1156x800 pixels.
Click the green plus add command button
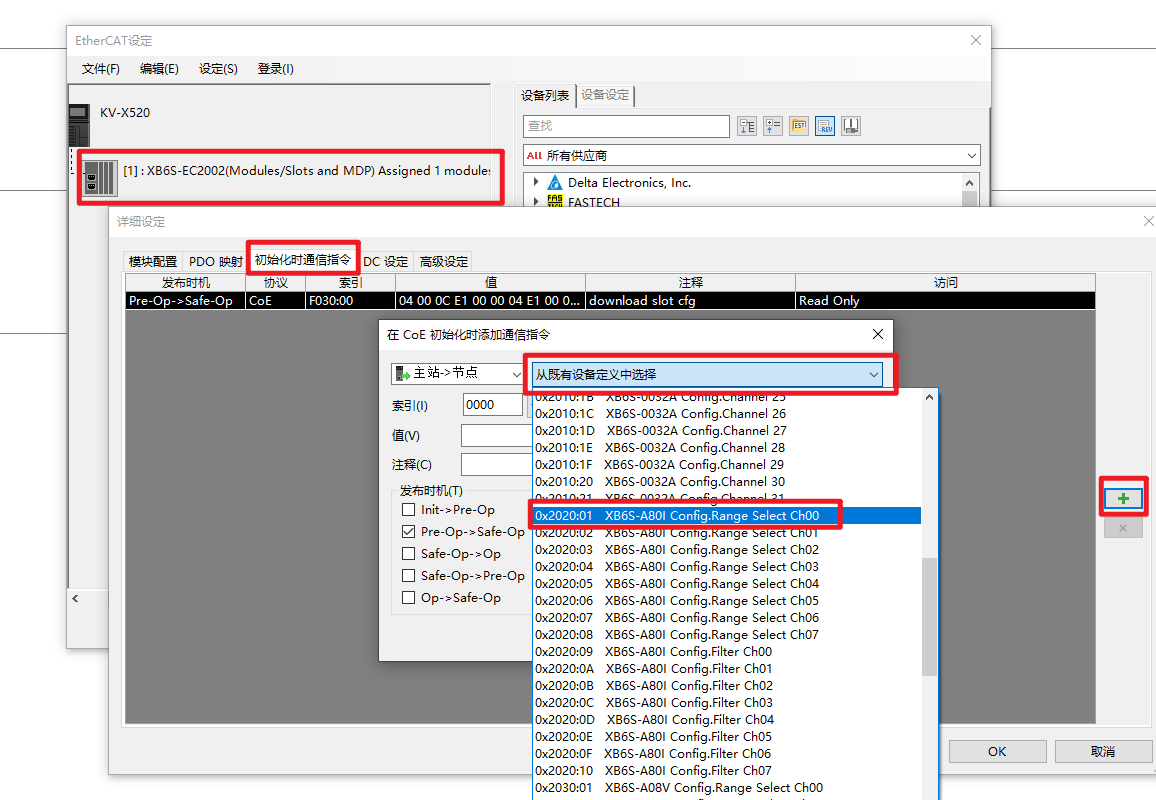tap(1123, 498)
